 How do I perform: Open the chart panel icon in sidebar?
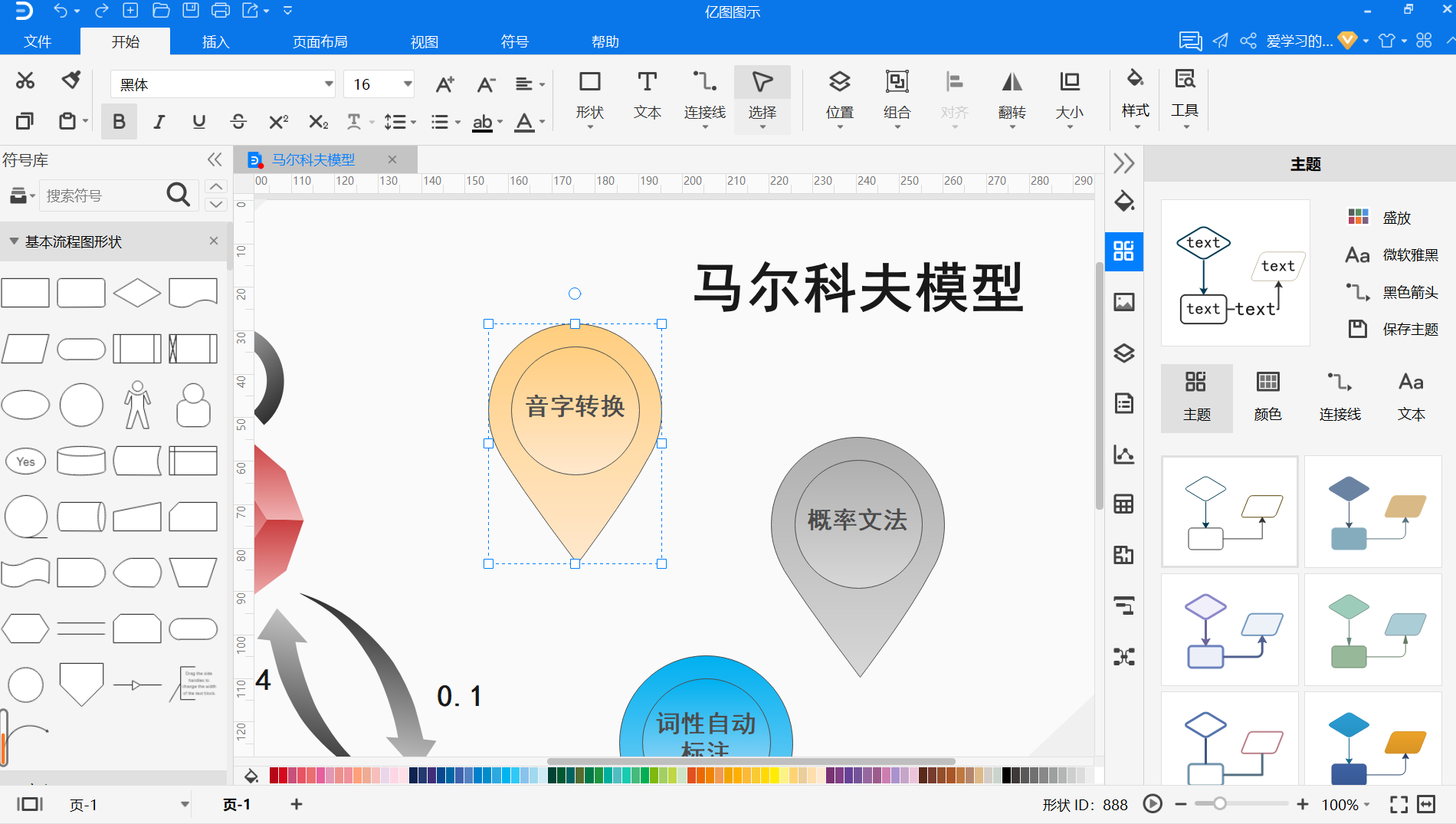(1124, 454)
